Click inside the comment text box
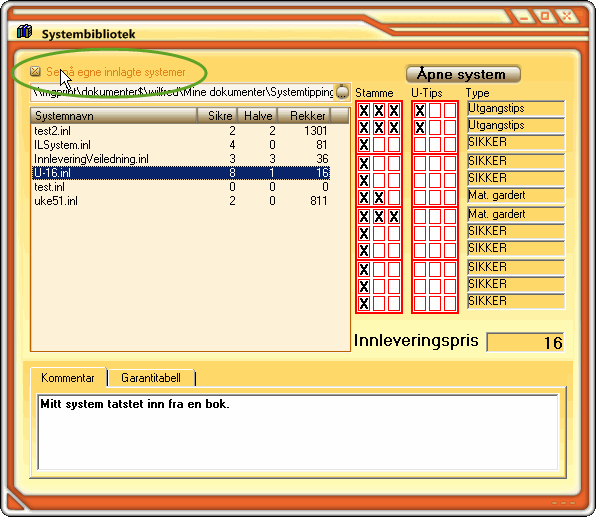This screenshot has width=596, height=517. click(x=298, y=433)
